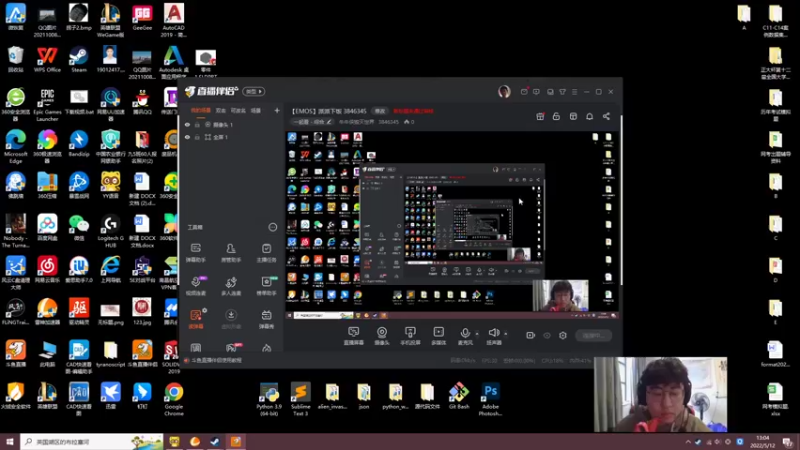Image resolution: width=800 pixels, height=450 pixels.
Task: Open Adobe Photoshop desktop shortcut
Action: point(490,399)
